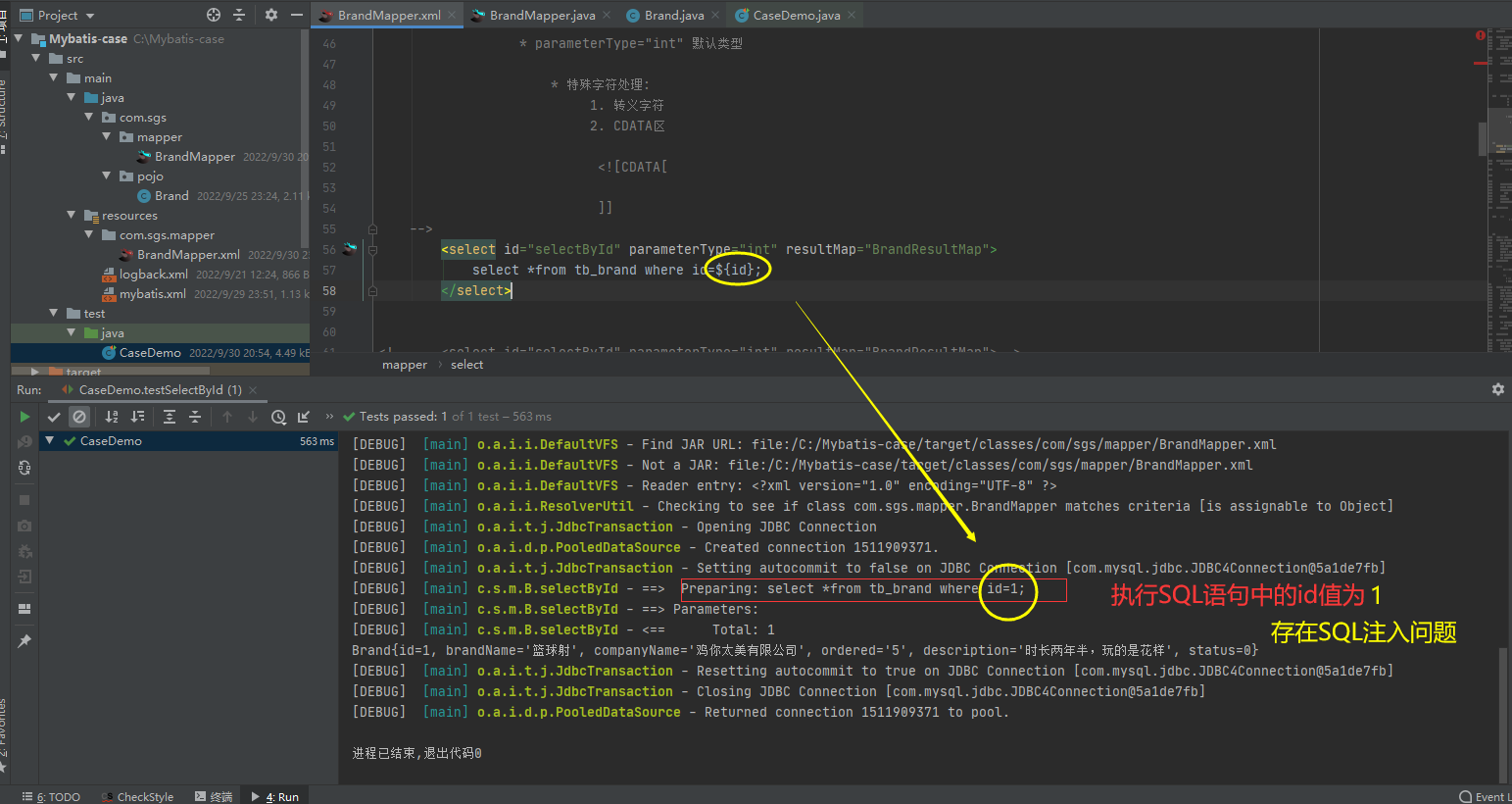Collapse the com.sgs package
Viewport: 1512px width, 804px height.
[x=89, y=117]
